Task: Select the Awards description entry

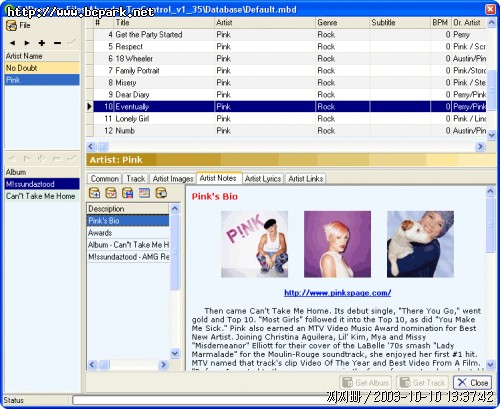Action: (x=128, y=233)
